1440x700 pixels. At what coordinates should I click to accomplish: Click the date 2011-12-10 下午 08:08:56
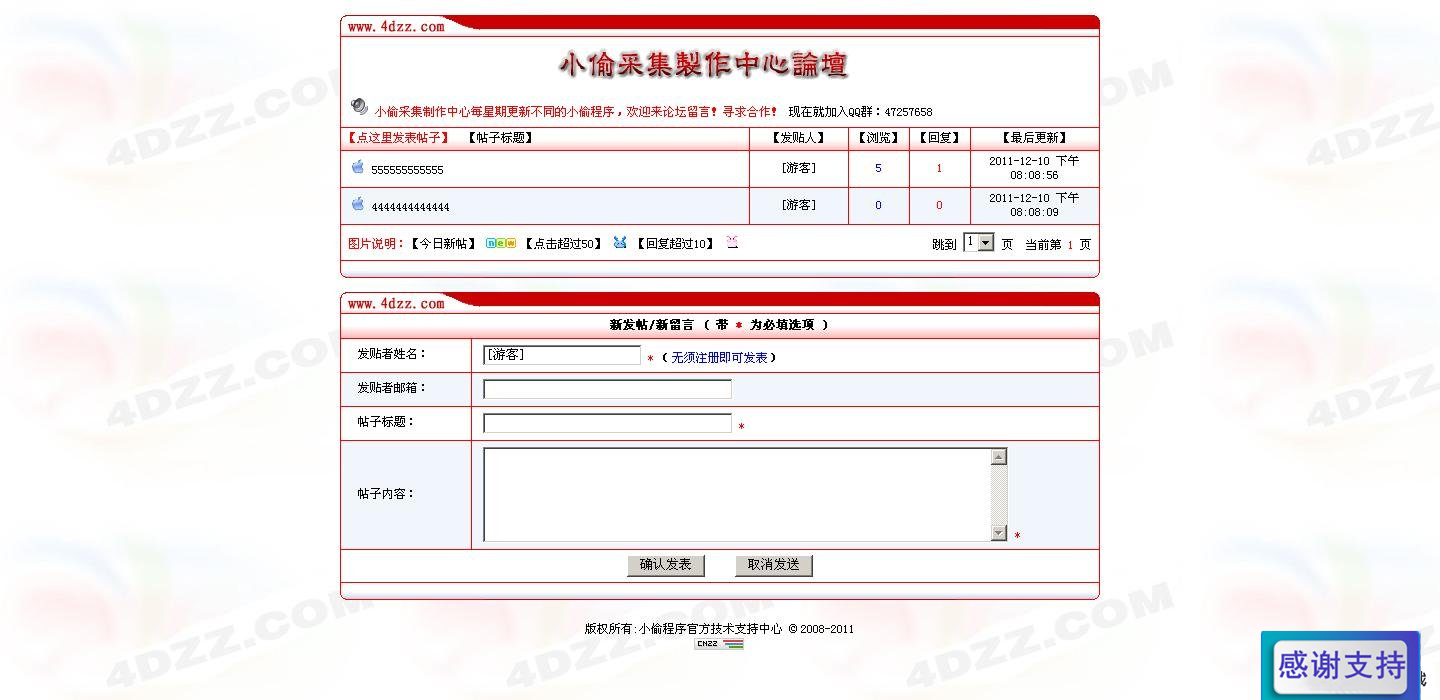click(x=1034, y=168)
